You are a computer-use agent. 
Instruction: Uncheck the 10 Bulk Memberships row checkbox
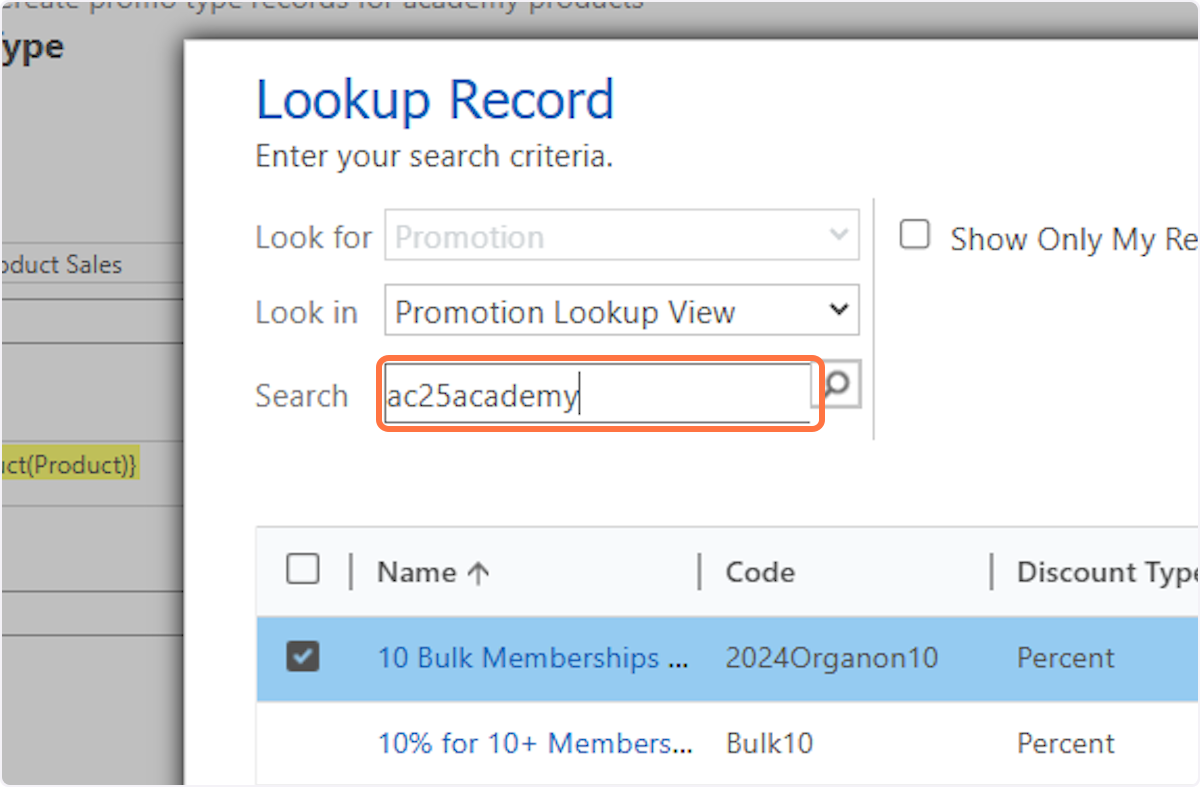[x=303, y=657]
